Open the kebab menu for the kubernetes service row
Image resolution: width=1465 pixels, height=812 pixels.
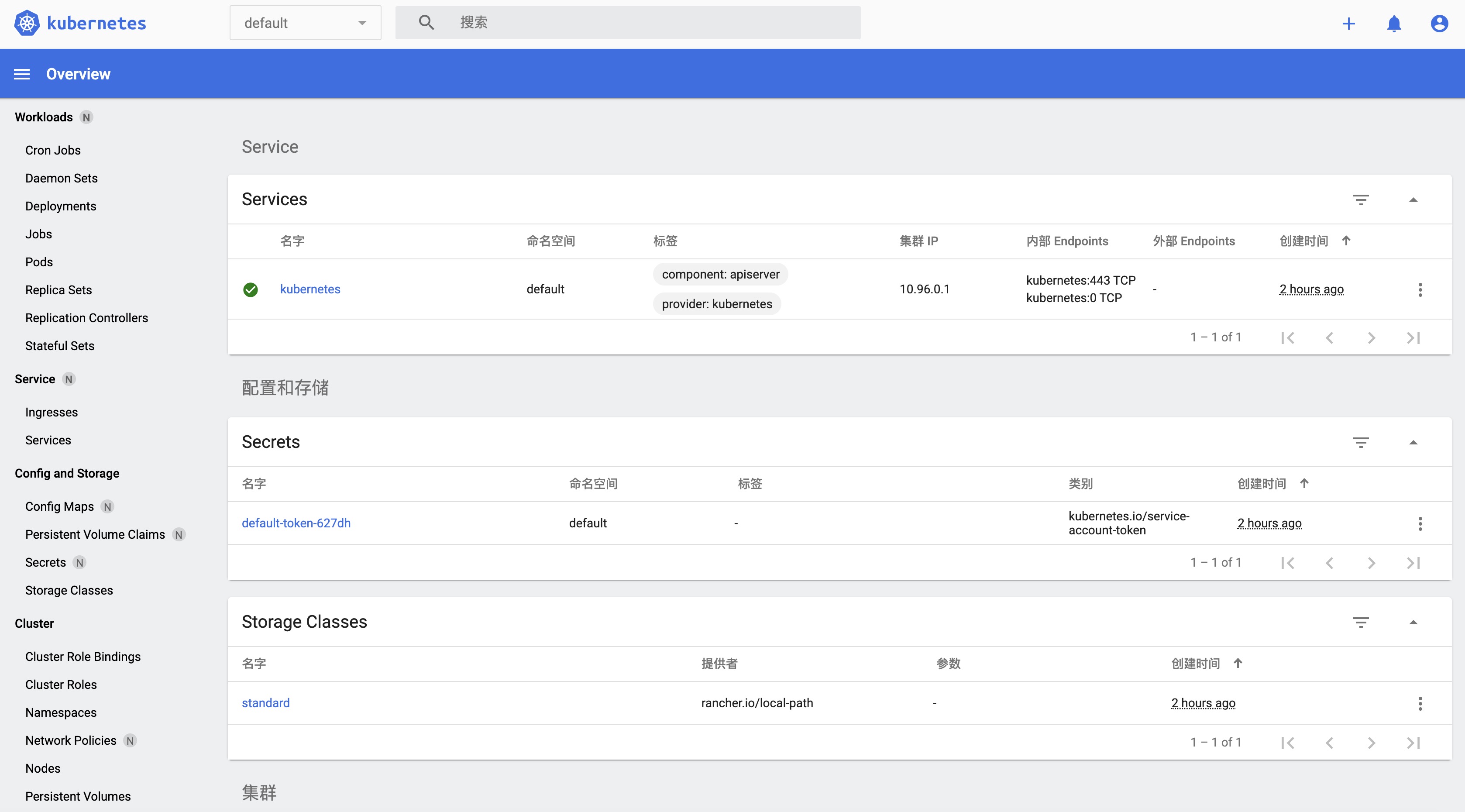tap(1420, 289)
